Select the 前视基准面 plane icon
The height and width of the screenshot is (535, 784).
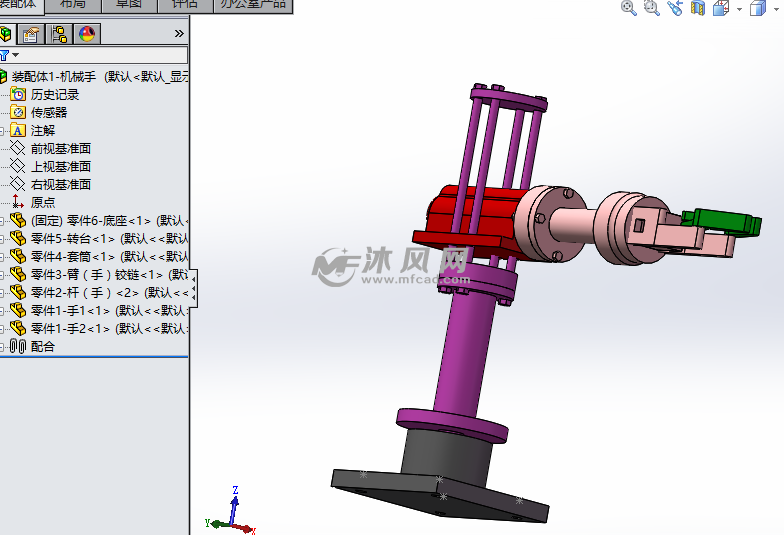click(x=18, y=148)
